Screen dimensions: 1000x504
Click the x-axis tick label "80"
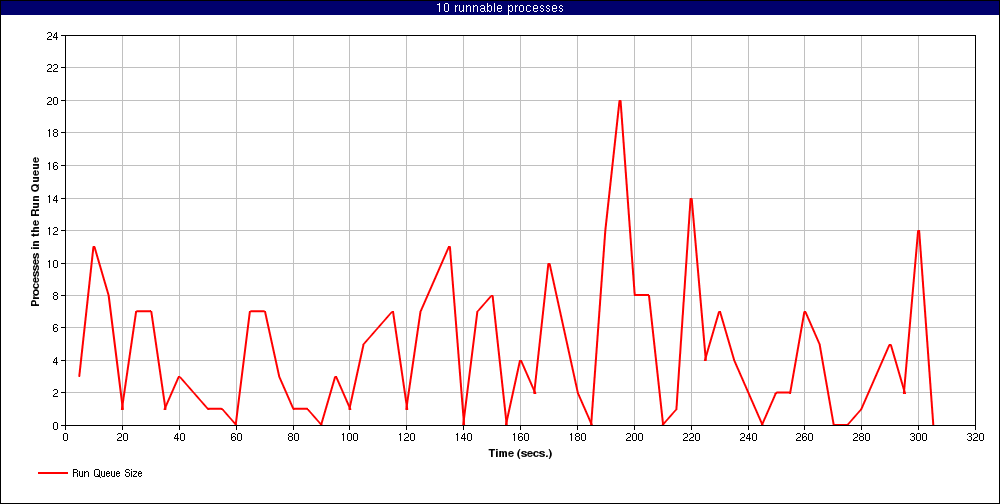point(293,437)
